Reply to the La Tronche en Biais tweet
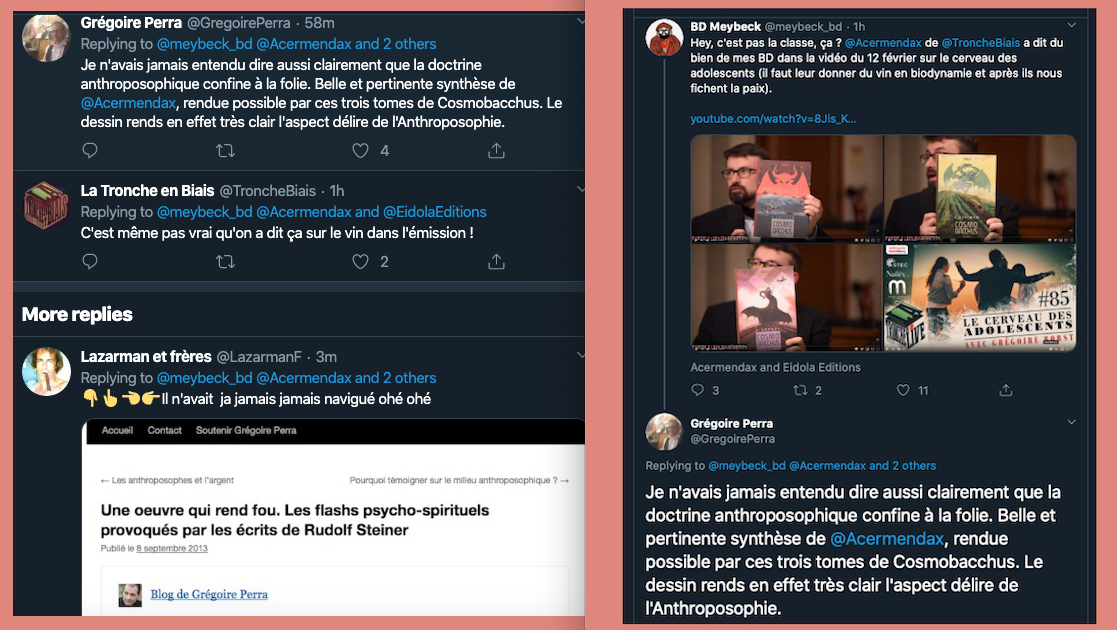 (90, 262)
